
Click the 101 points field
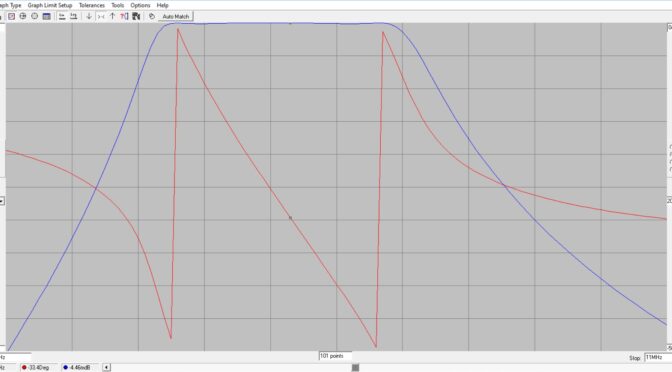[335, 356]
